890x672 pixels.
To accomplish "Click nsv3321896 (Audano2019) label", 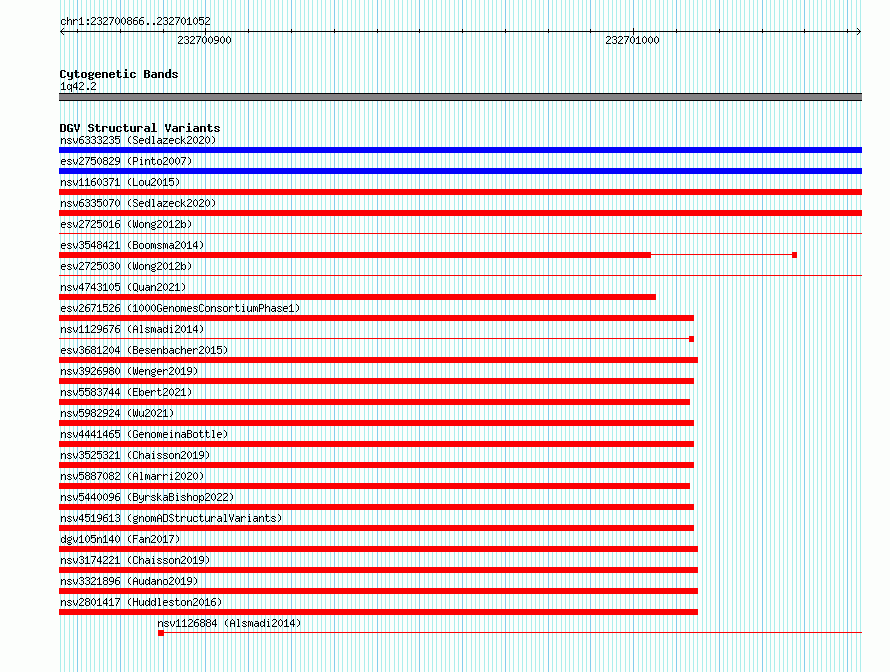I will (129, 581).
